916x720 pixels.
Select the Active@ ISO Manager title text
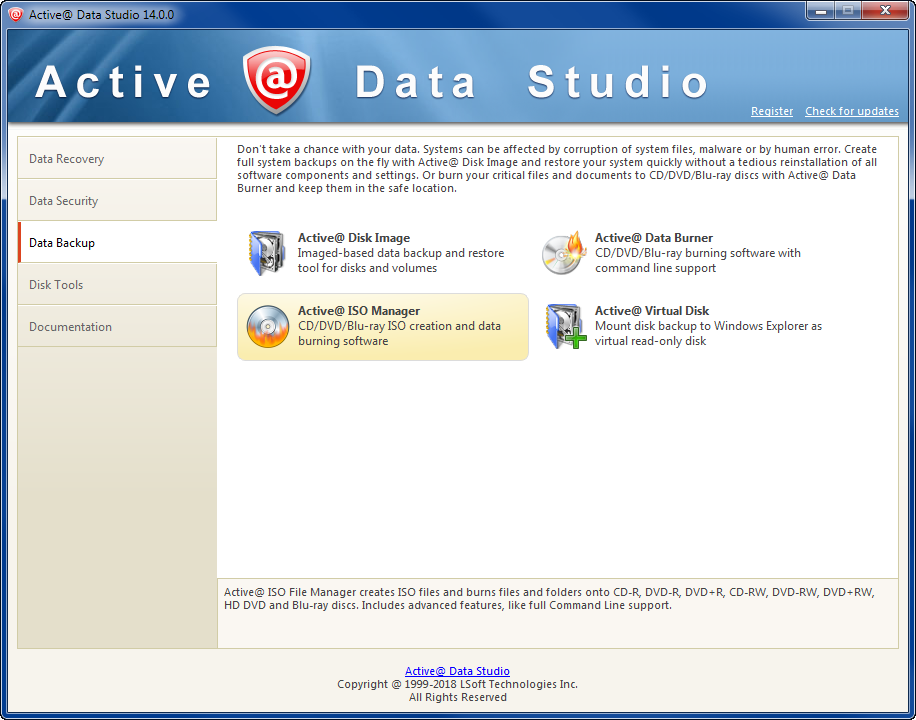pos(359,311)
